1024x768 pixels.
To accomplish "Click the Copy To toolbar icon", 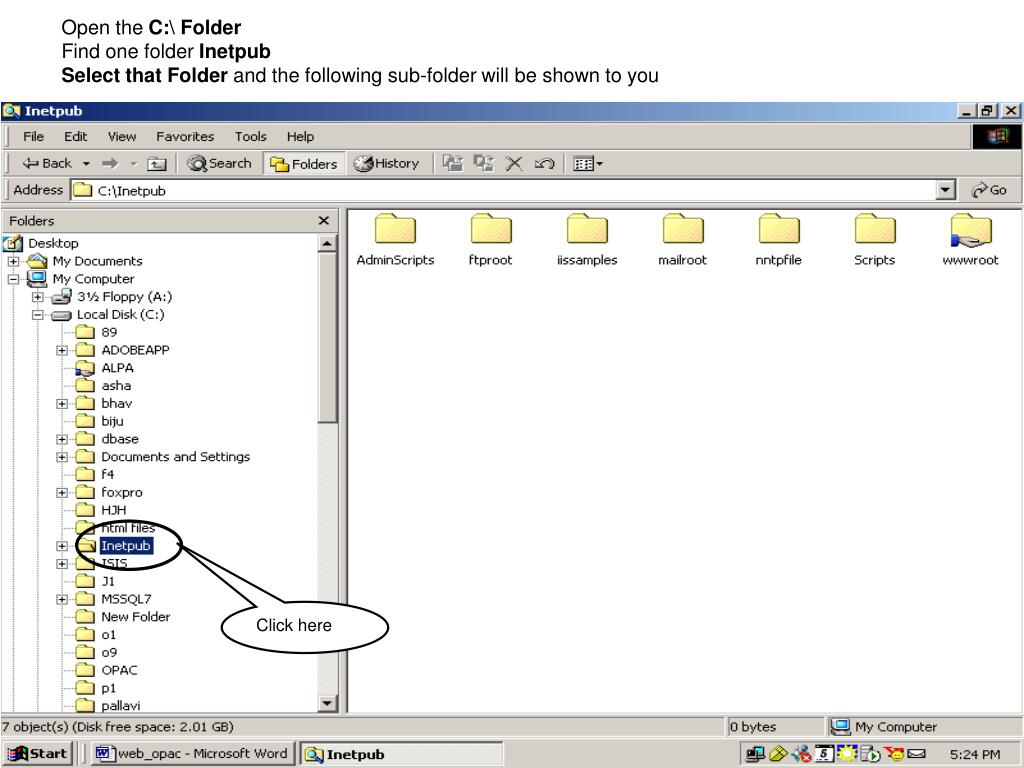I will [x=483, y=163].
